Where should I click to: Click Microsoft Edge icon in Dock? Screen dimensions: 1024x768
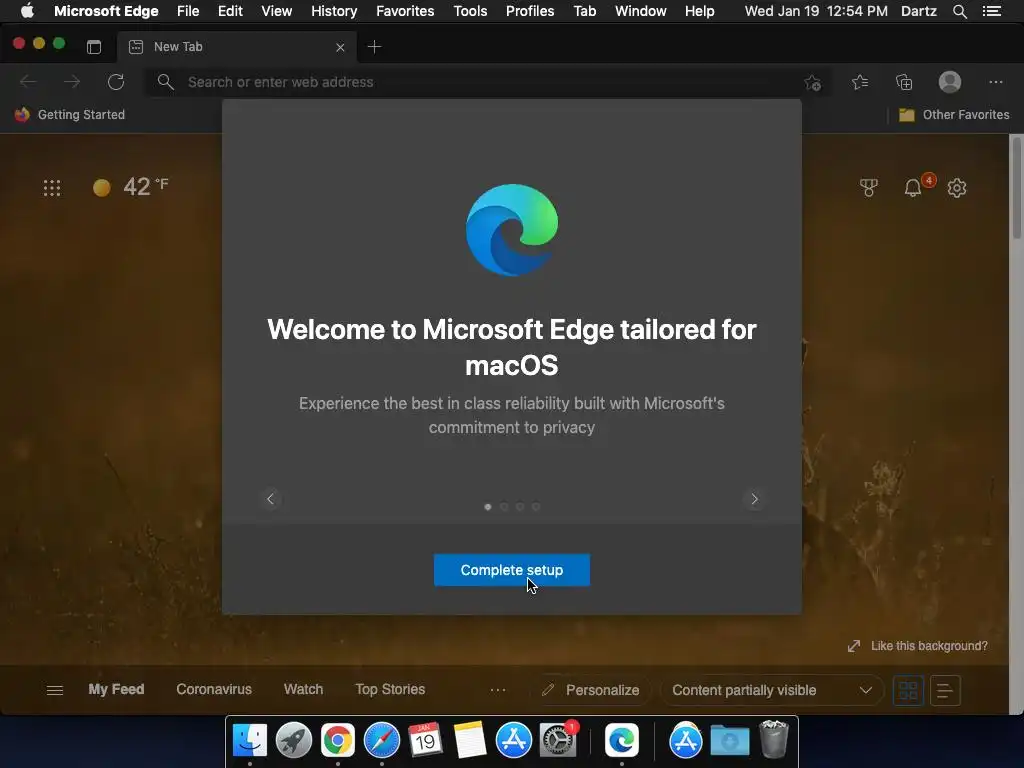622,740
